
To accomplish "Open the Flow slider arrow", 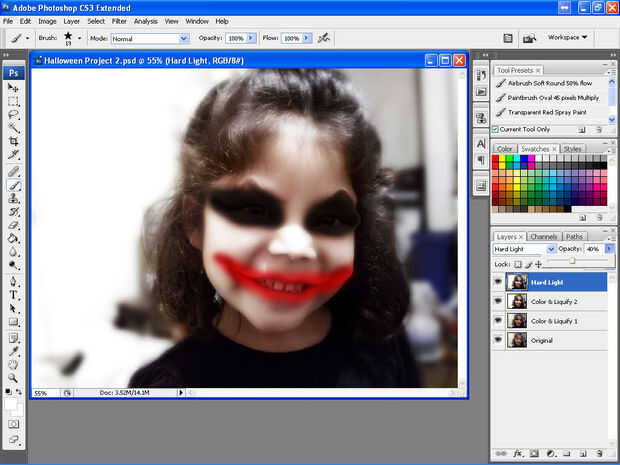I will coord(307,38).
